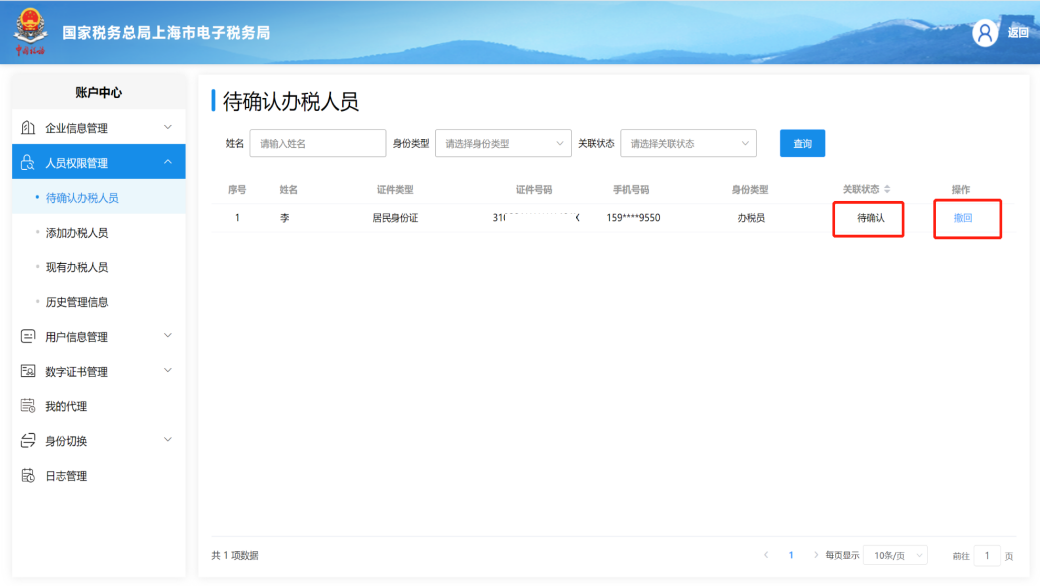Expand the 企业信息管理 chevron
This screenshot has width=1040, height=586.
tap(168, 127)
